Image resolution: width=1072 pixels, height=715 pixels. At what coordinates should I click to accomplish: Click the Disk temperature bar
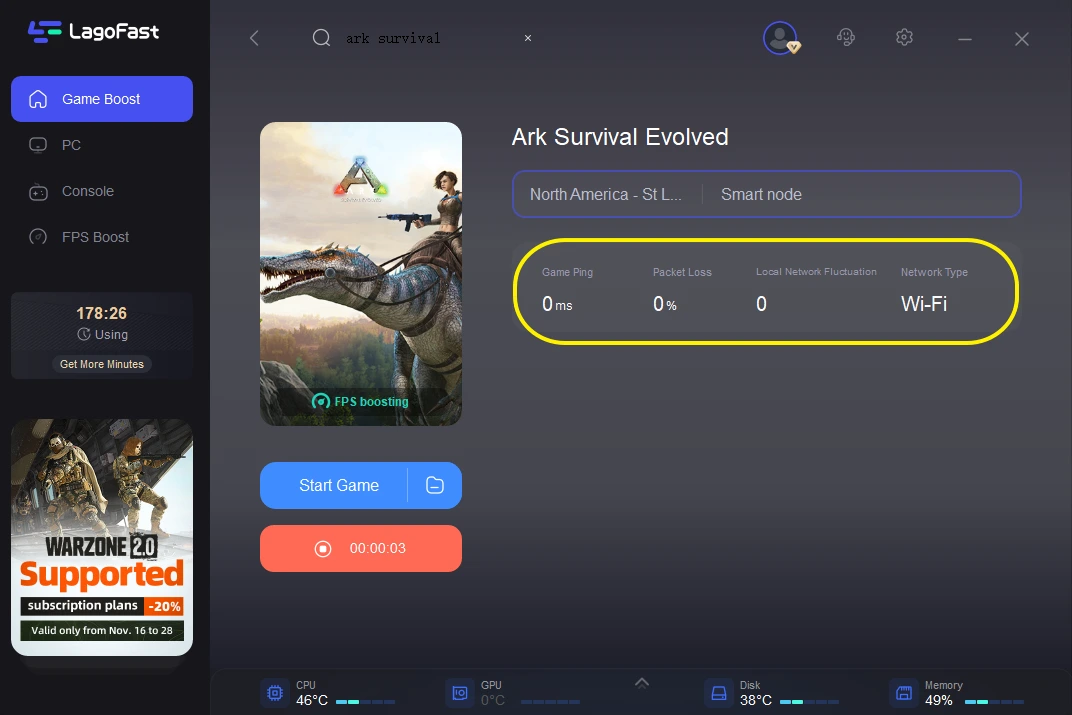809,702
